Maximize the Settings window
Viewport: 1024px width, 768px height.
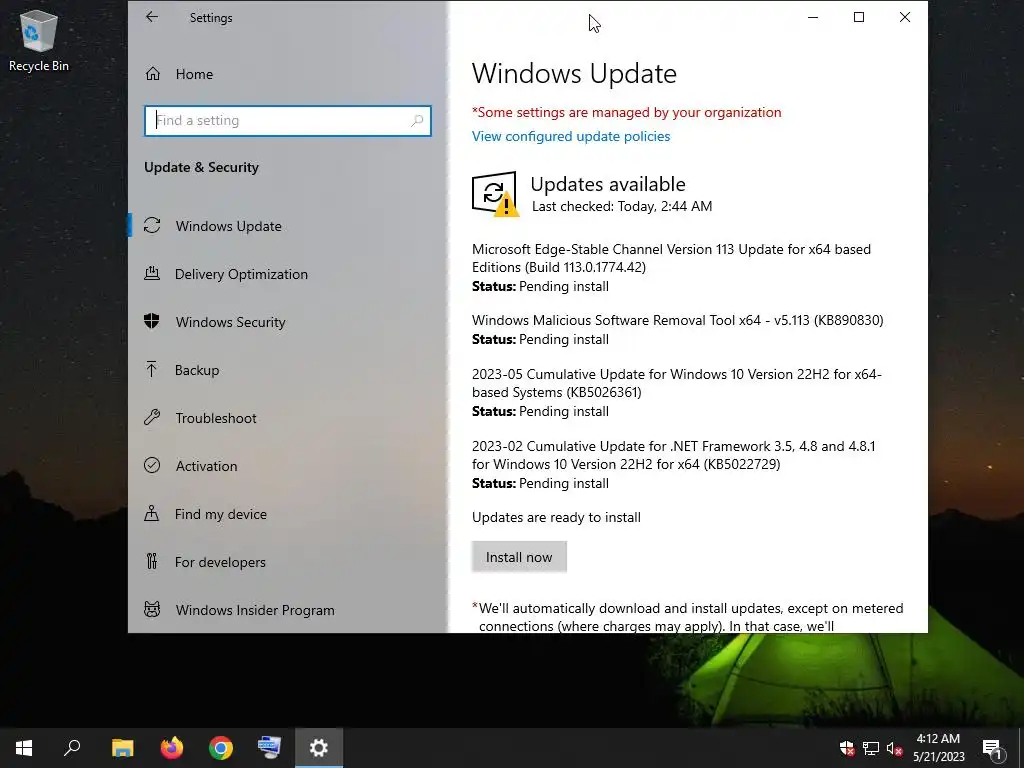coord(859,18)
